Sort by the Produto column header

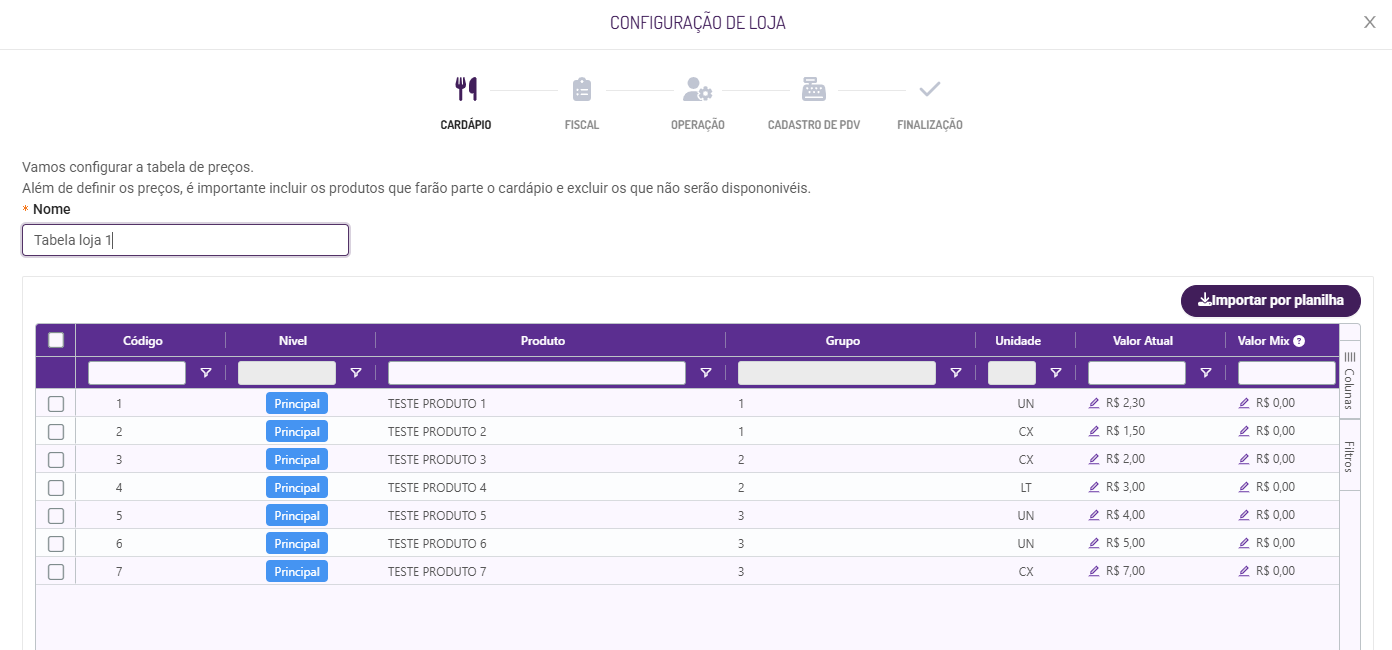pyautogui.click(x=543, y=341)
